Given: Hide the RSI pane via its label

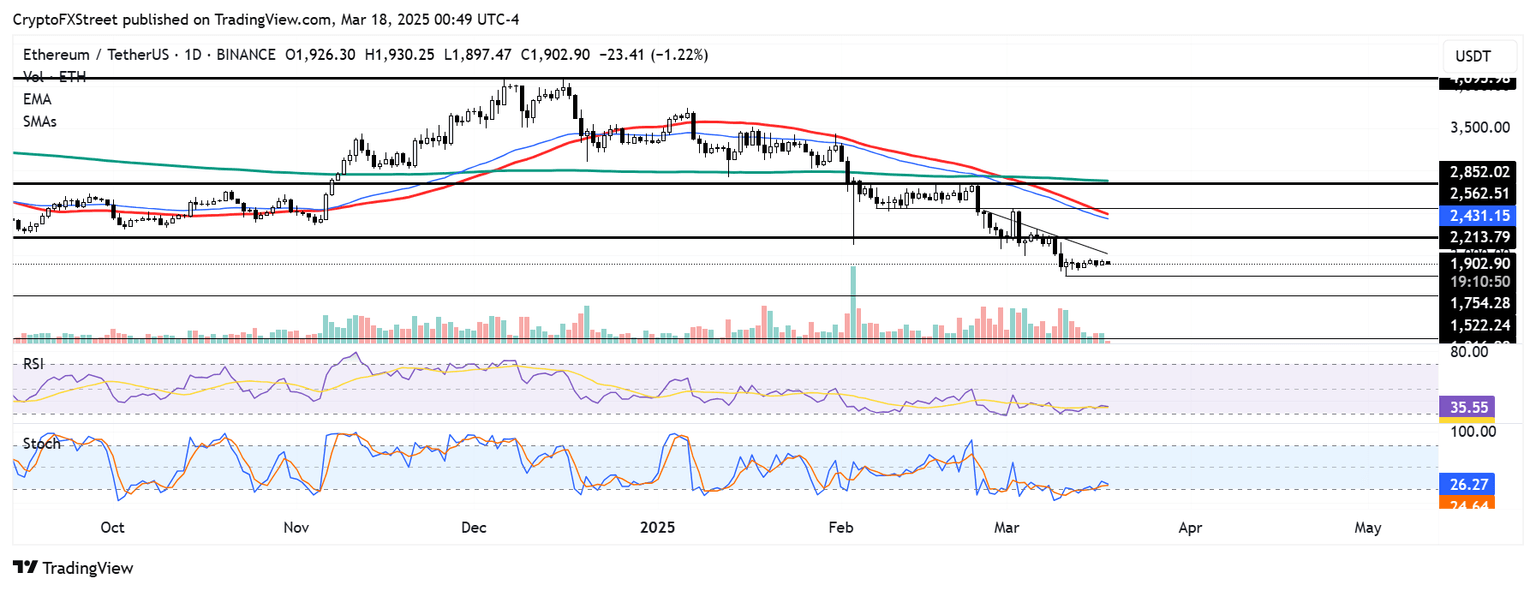Looking at the screenshot, I should [x=31, y=364].
